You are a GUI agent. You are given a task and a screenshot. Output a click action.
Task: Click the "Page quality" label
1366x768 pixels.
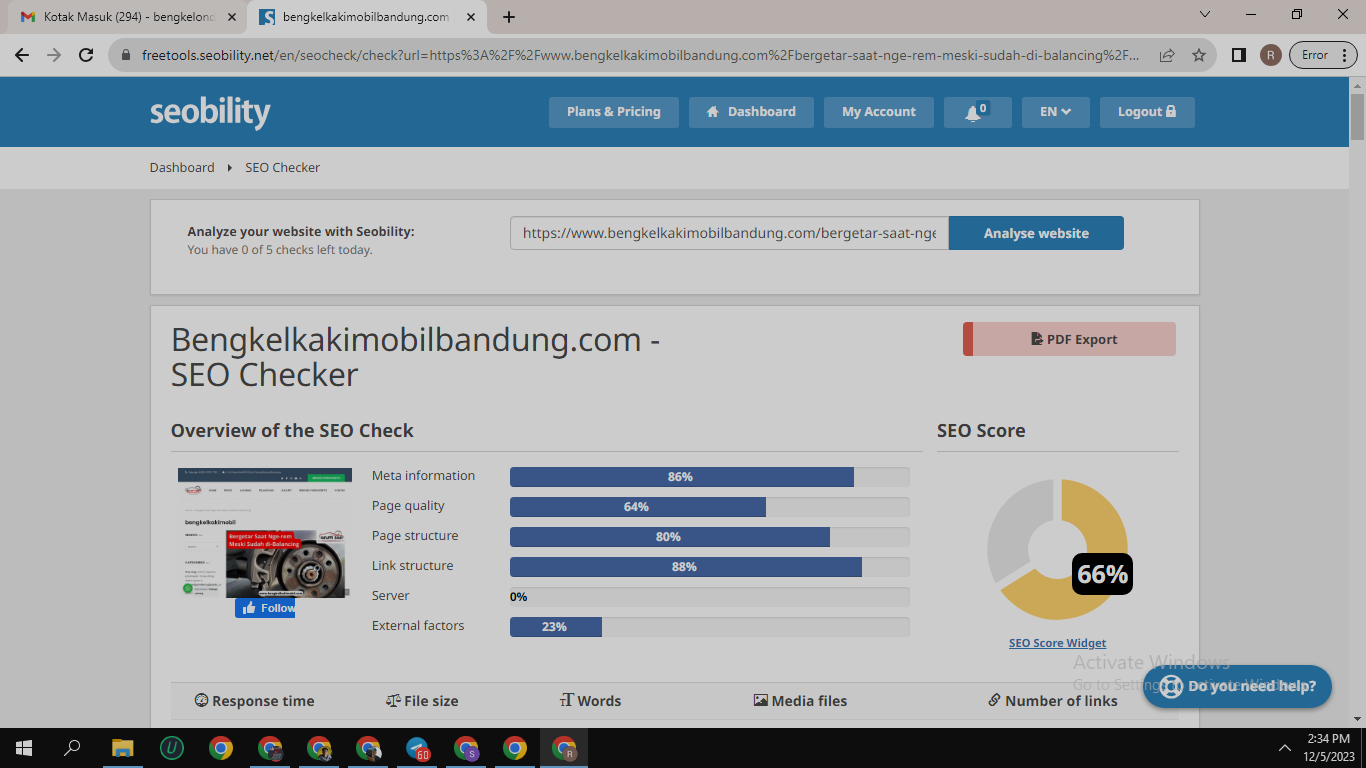pyautogui.click(x=408, y=506)
